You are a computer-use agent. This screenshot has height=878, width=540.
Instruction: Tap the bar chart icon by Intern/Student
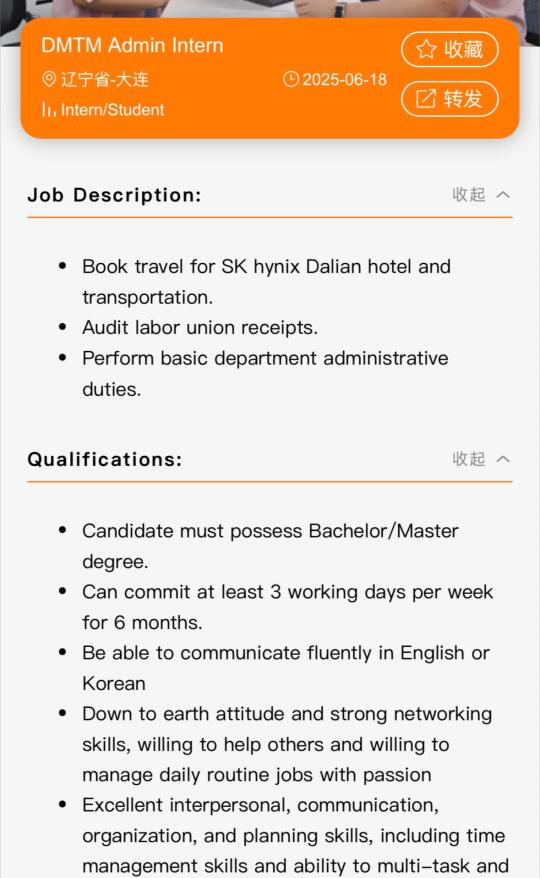point(49,109)
